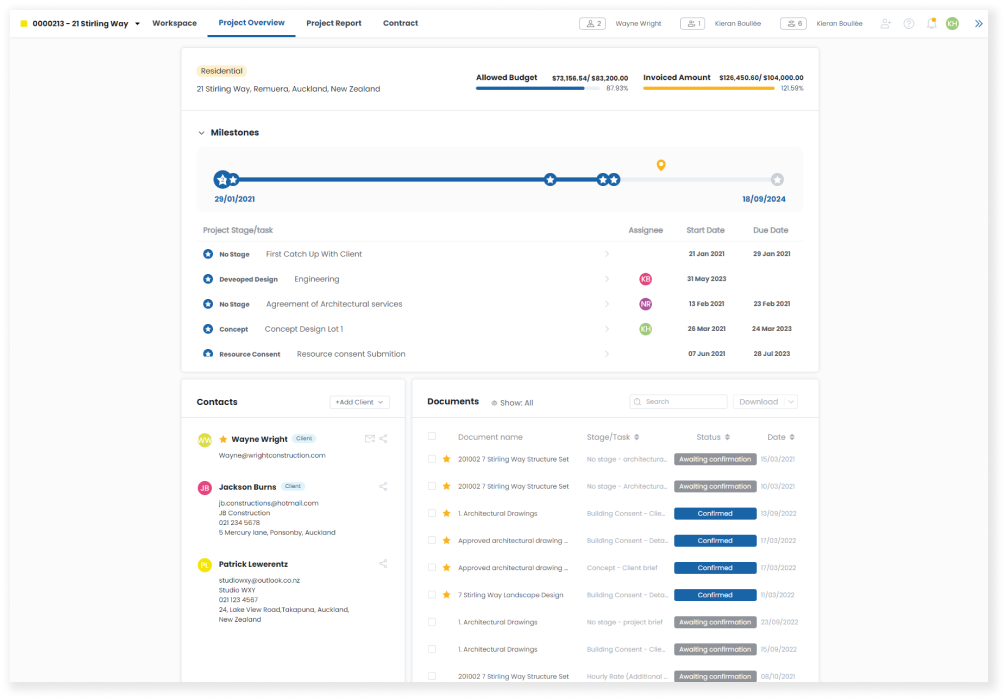The image size is (1006, 700).
Task: Check the checkbox for 7 Stirling Way Landscape Design
Action: pyautogui.click(x=431, y=594)
